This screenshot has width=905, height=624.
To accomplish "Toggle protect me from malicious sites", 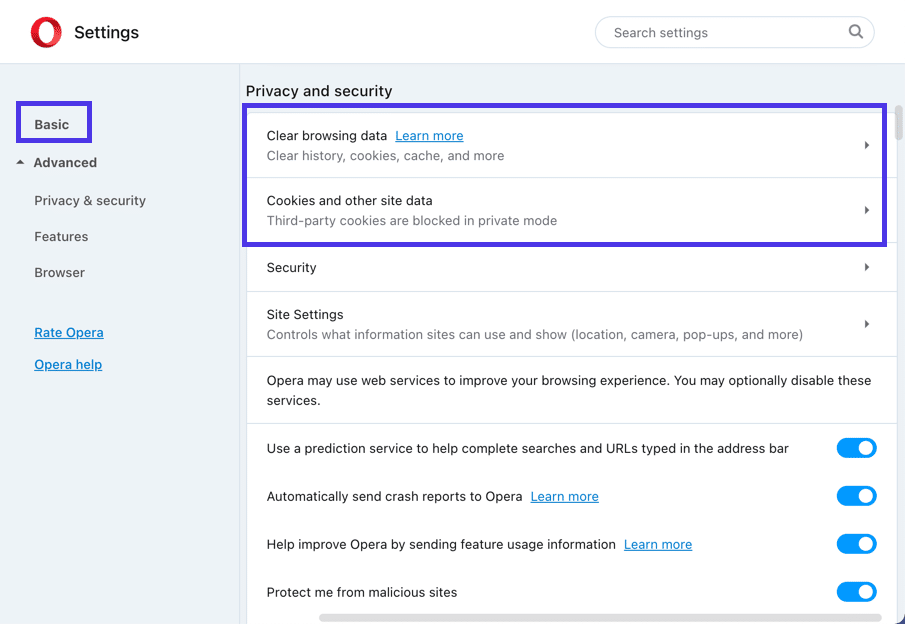I will [856, 592].
